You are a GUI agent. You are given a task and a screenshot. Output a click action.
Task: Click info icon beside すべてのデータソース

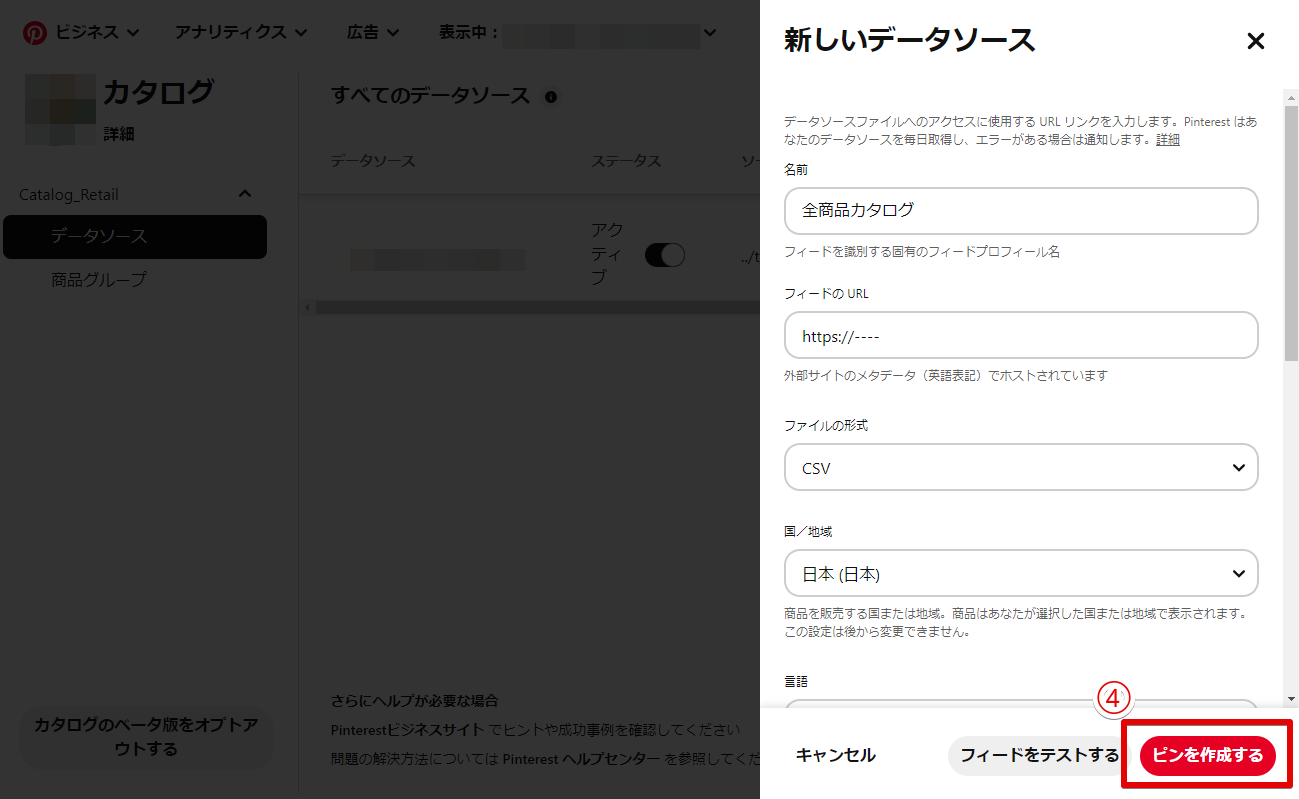550,97
